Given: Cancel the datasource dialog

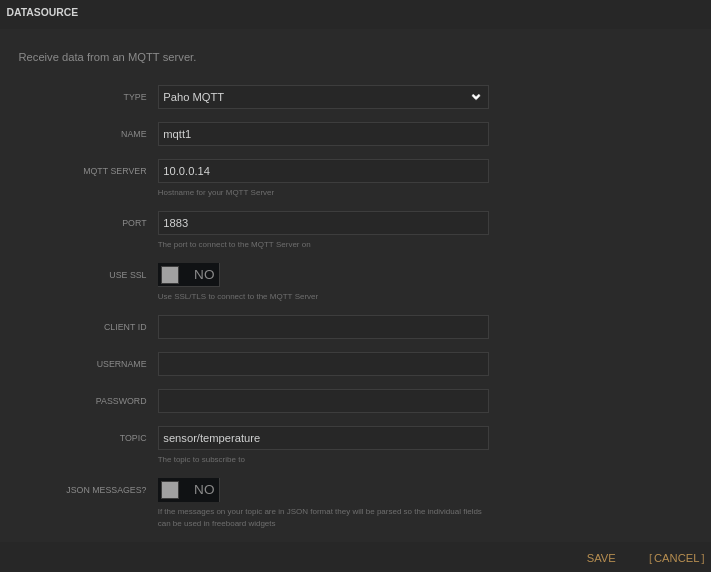Looking at the screenshot, I should pos(677,558).
